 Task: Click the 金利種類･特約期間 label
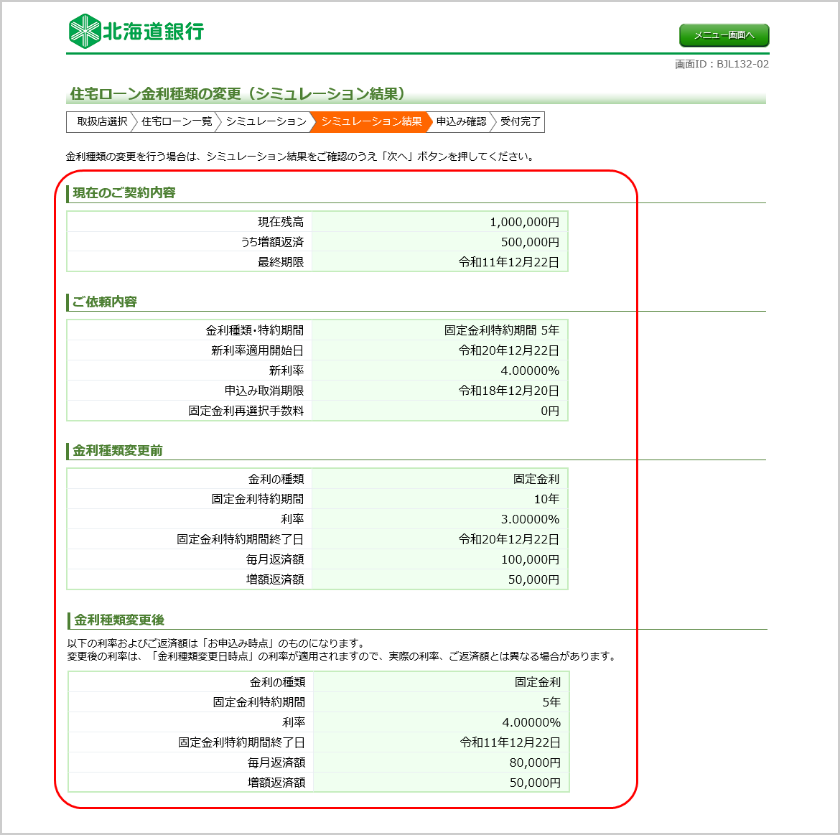coord(254,330)
